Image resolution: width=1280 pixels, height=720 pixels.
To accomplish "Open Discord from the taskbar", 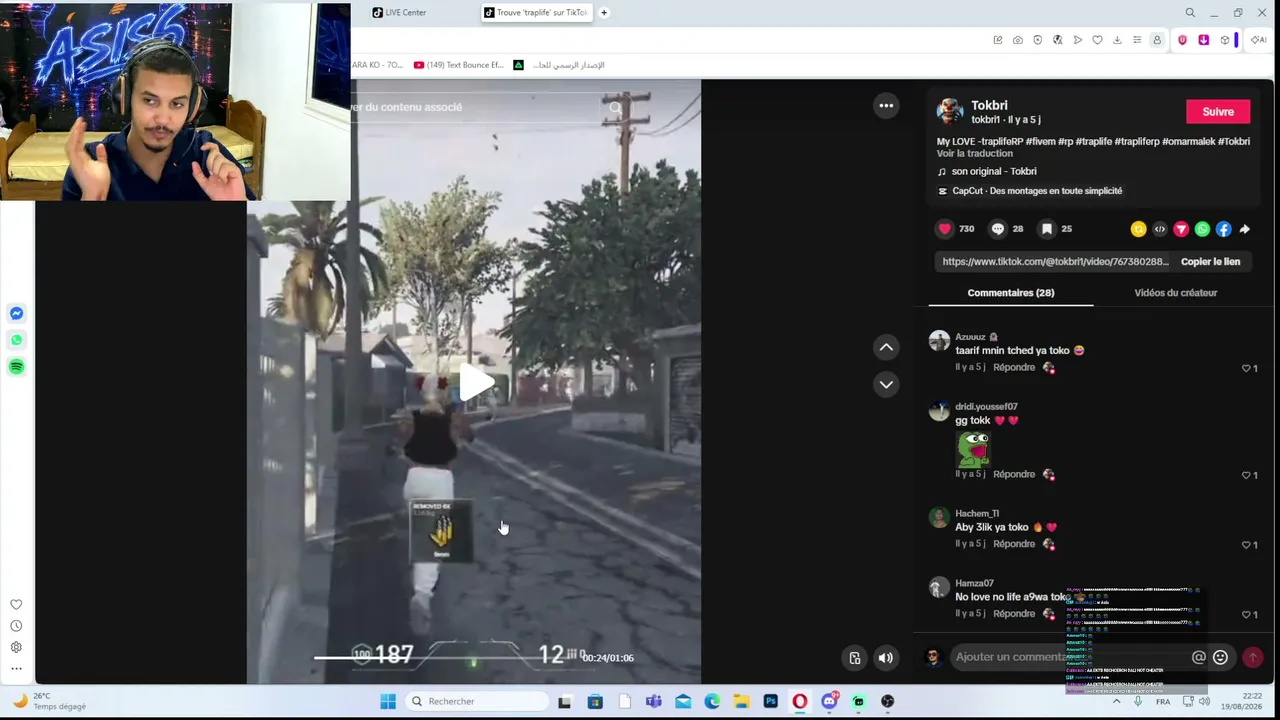I will coord(829,701).
